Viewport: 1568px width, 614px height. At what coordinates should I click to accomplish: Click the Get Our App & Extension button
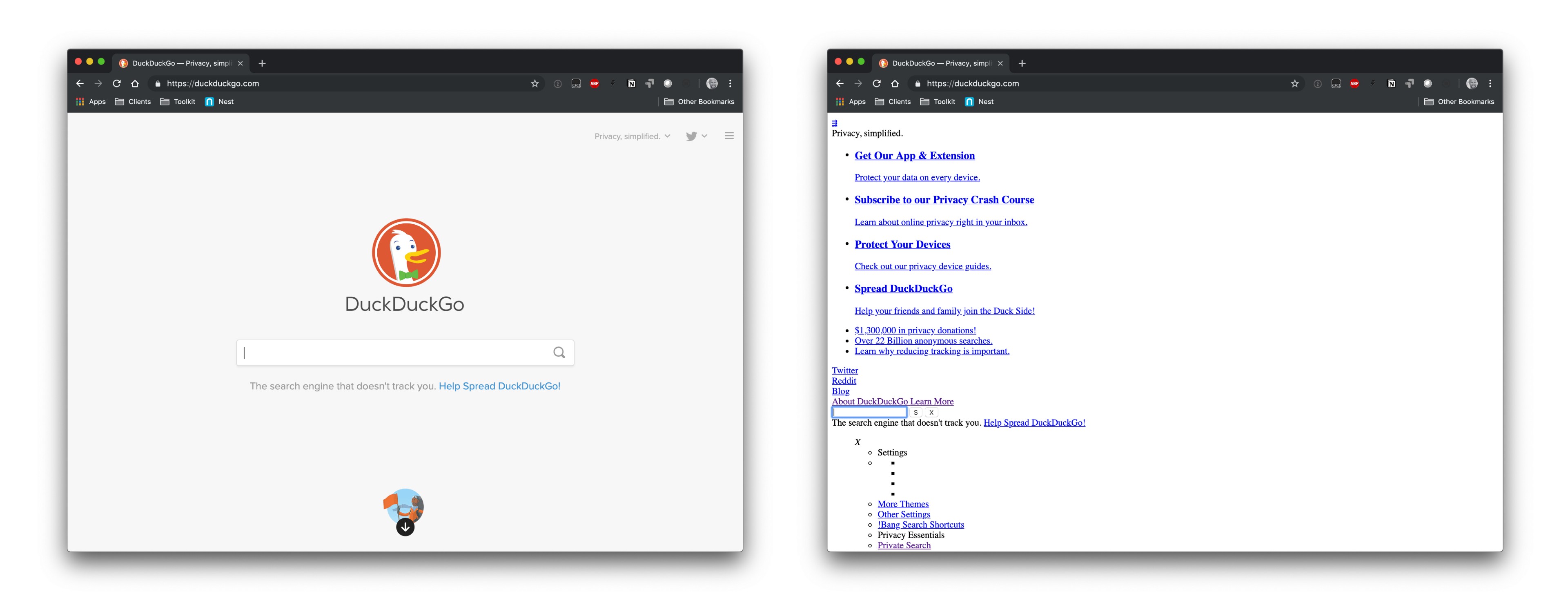(x=915, y=155)
